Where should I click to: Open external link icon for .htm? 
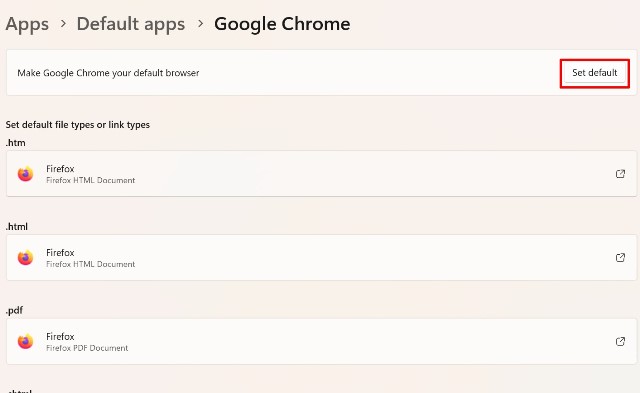coord(620,174)
